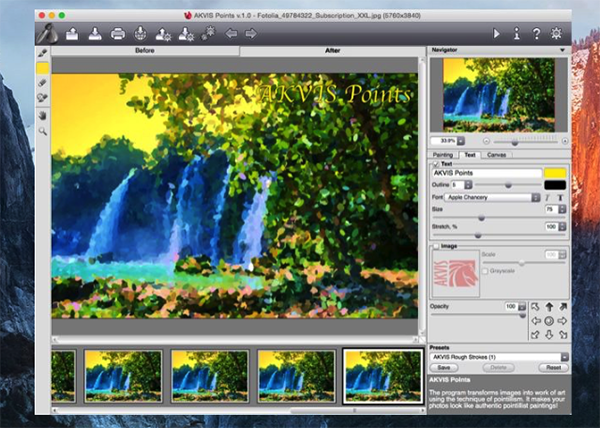
Task: Select the highlighted last thumbnail in filmstrip
Action: tap(383, 376)
